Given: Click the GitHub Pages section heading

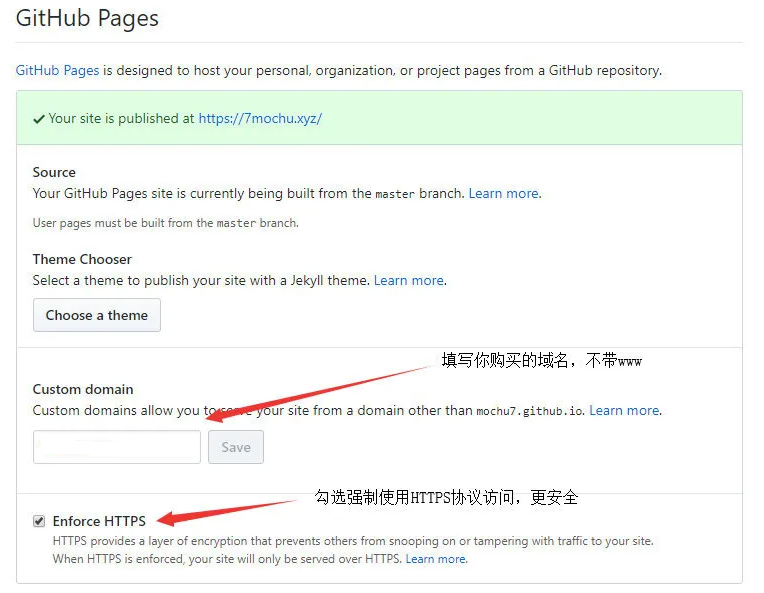Looking at the screenshot, I should tap(87, 18).
